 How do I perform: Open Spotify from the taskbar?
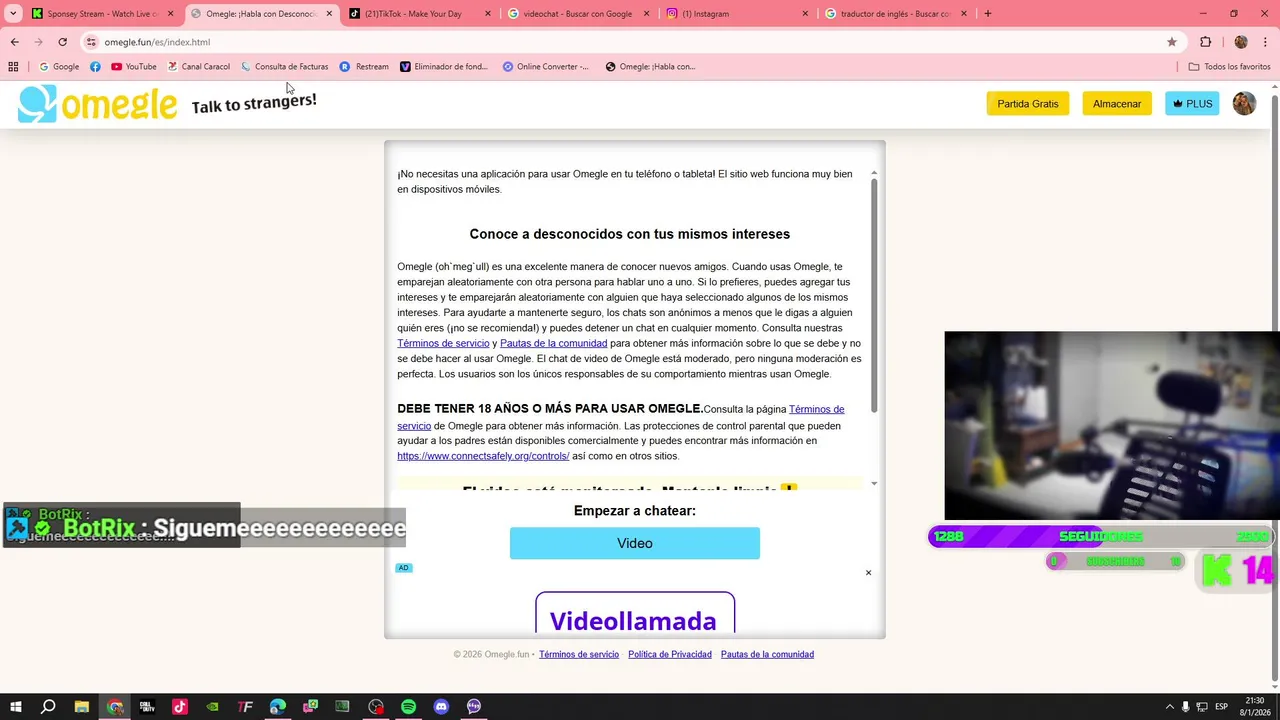pos(408,707)
